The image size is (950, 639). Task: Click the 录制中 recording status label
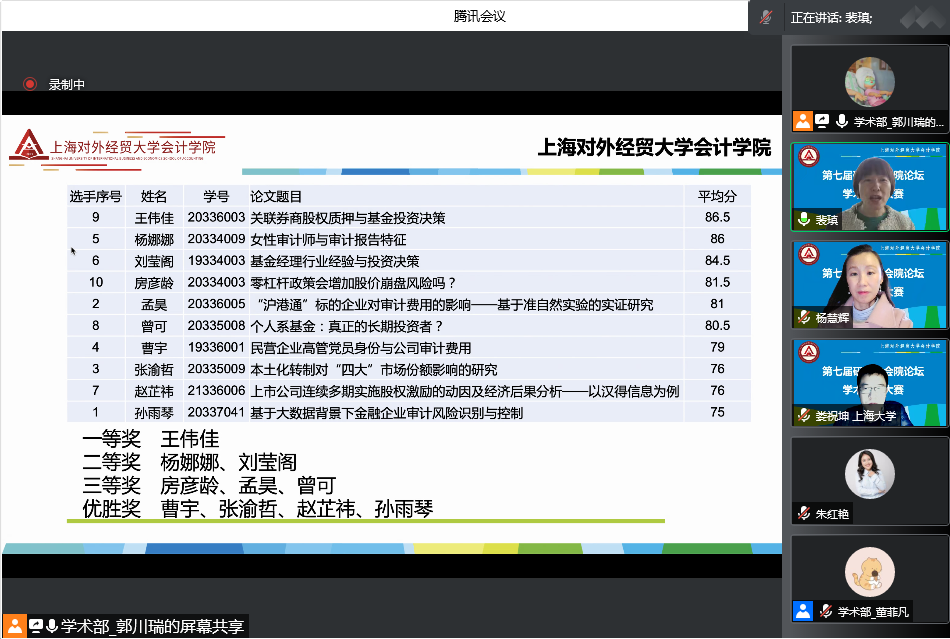67,85
